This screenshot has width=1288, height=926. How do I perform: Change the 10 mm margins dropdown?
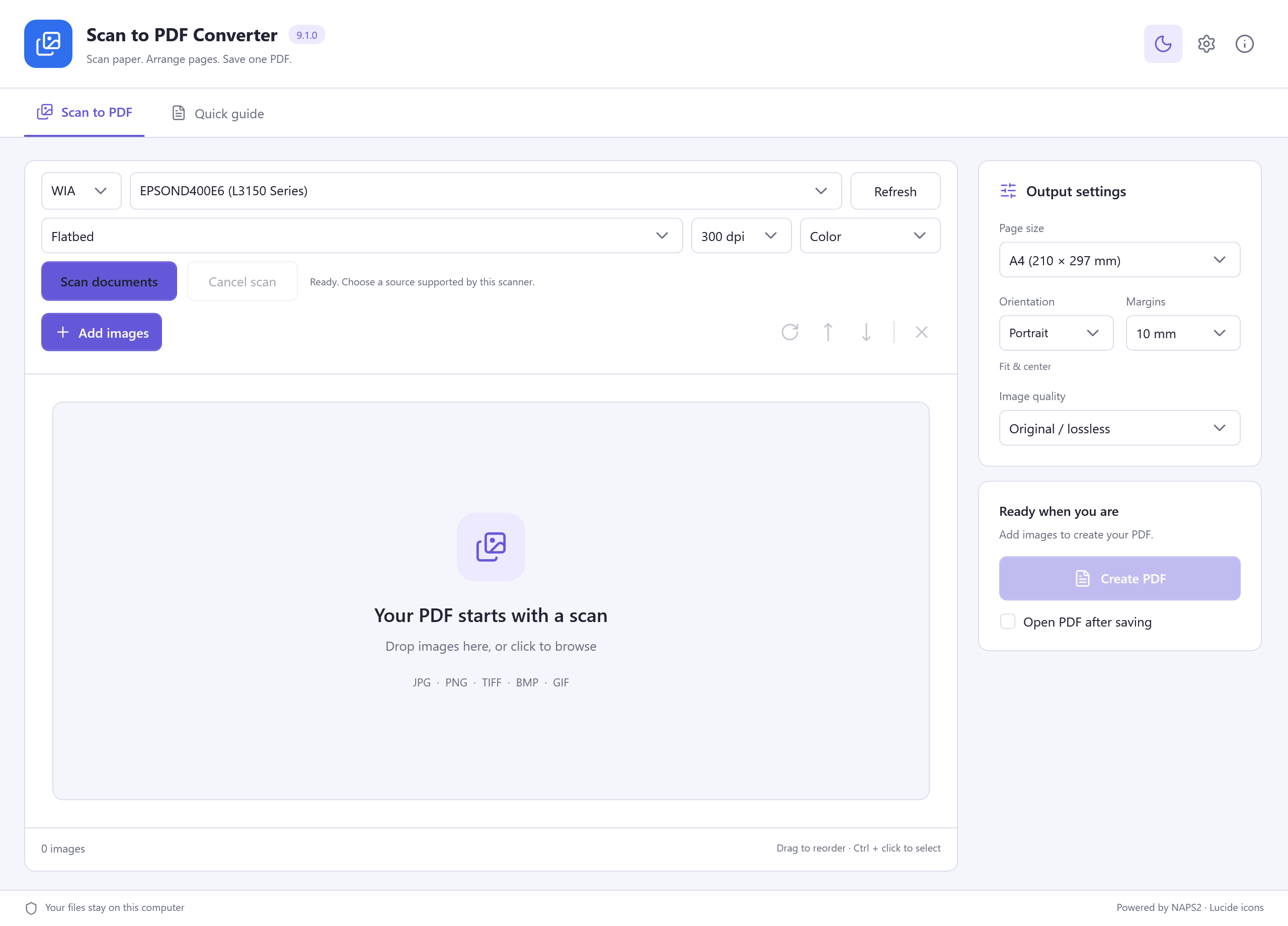coord(1183,333)
